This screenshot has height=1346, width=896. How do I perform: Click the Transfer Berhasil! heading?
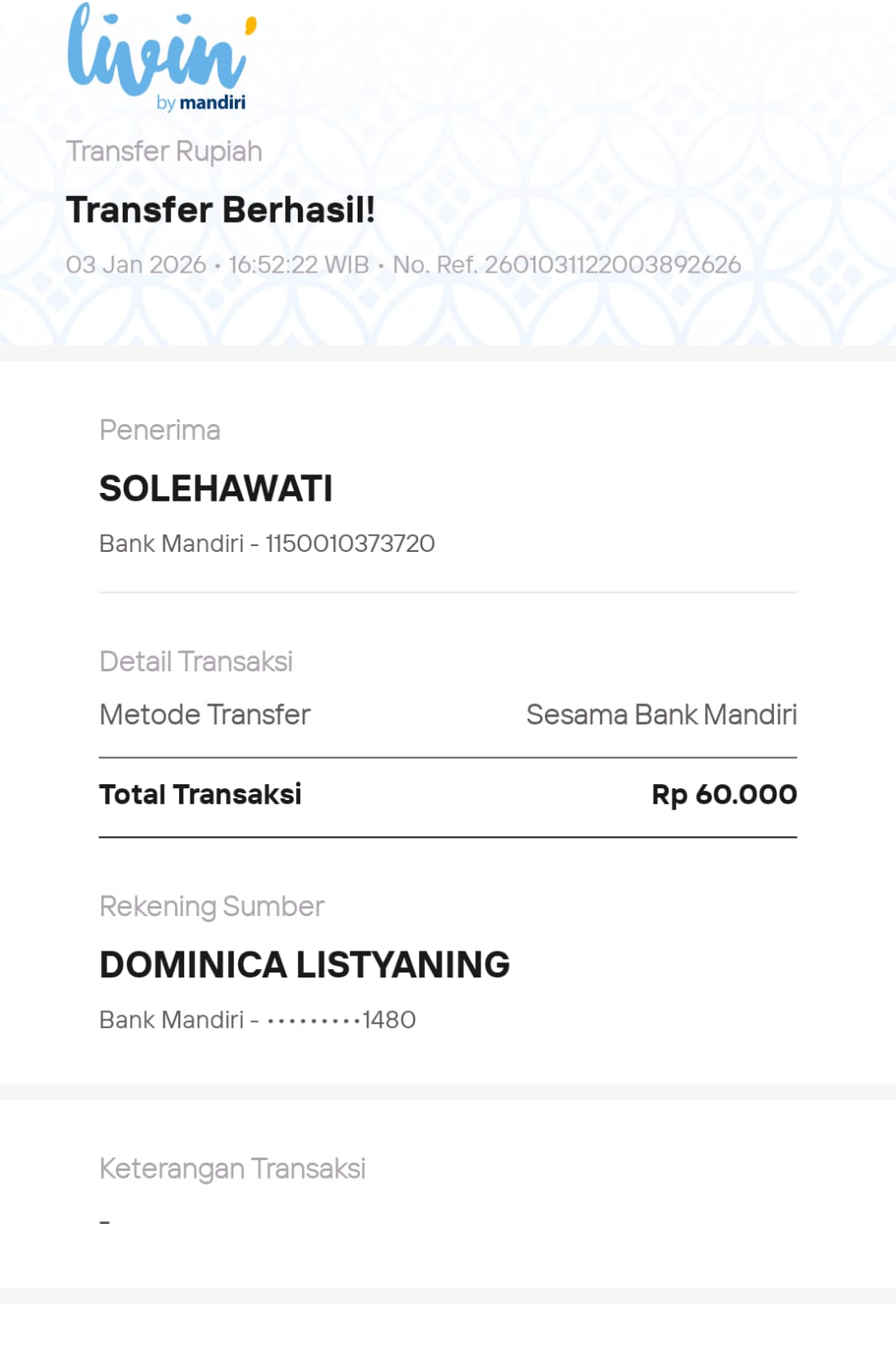220,209
